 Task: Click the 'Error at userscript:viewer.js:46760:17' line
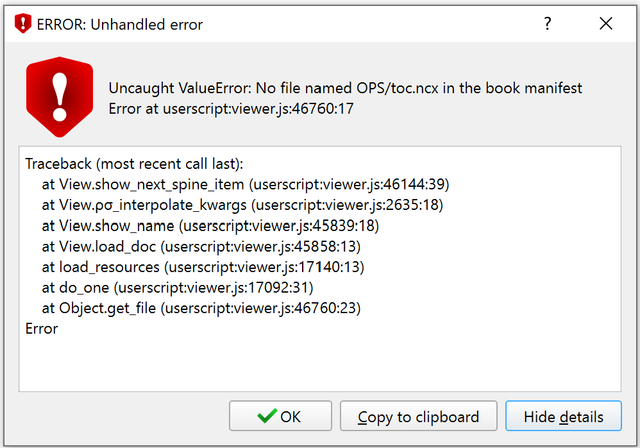[x=231, y=109]
